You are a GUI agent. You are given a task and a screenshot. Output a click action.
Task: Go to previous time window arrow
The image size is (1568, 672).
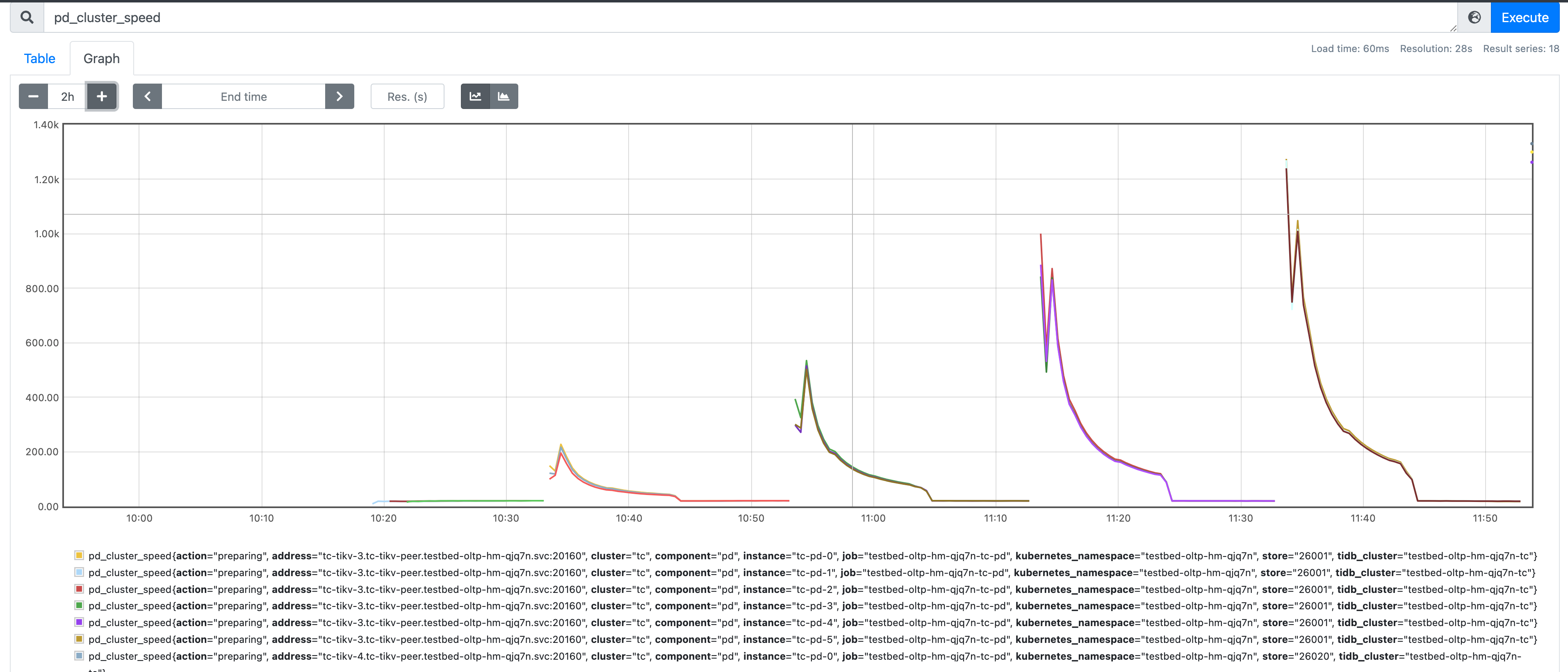[x=147, y=97]
